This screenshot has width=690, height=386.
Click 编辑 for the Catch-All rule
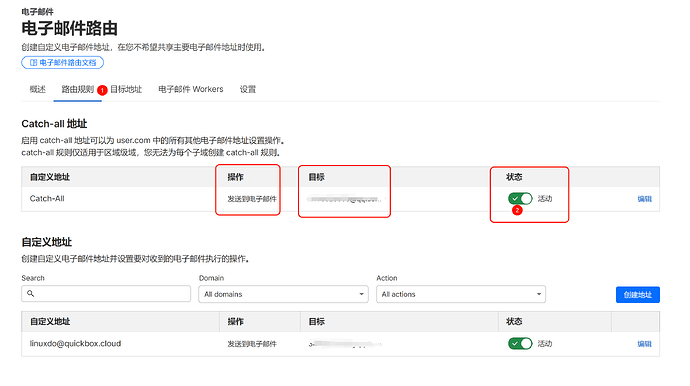coord(645,199)
